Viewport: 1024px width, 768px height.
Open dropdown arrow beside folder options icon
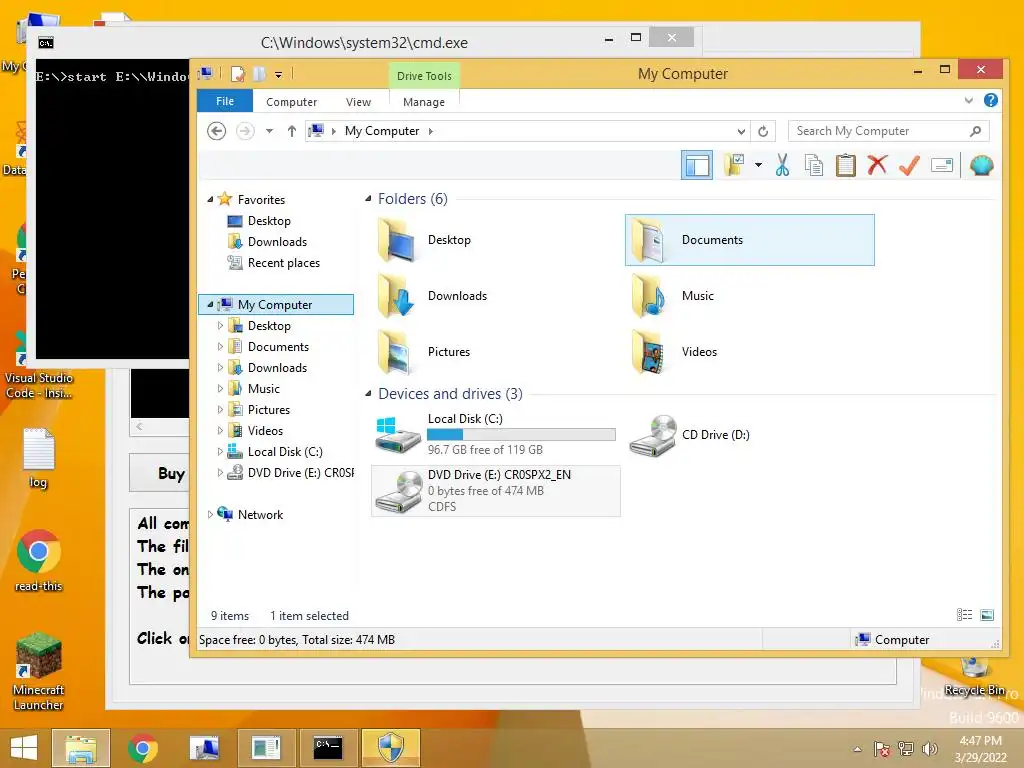[x=758, y=165]
